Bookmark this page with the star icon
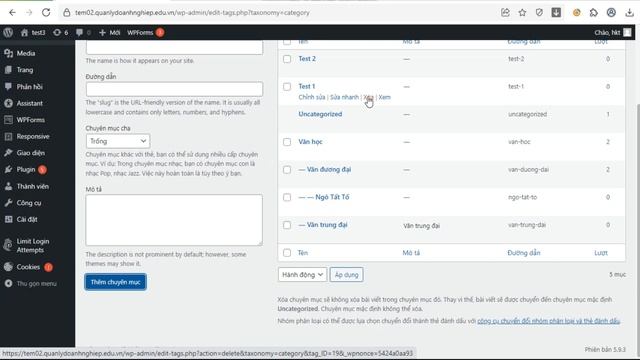The height and width of the screenshot is (360, 640). pyautogui.click(x=522, y=13)
